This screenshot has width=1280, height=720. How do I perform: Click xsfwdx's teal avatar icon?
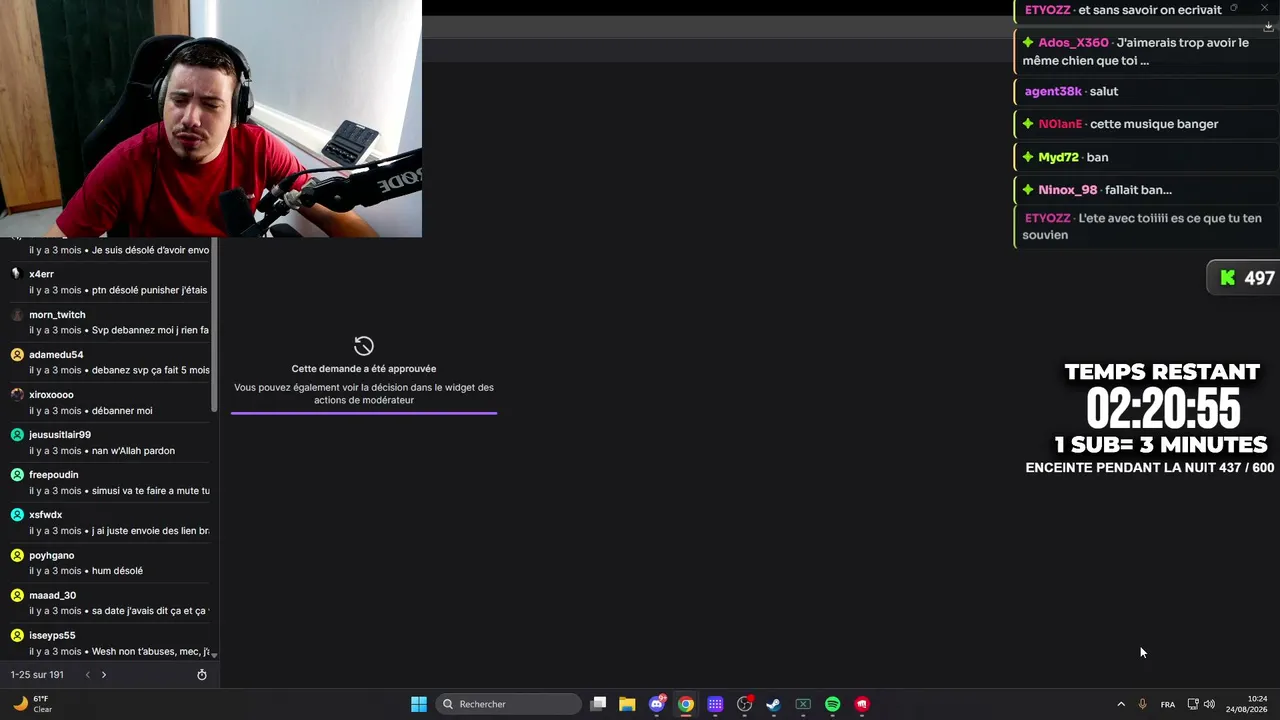tap(16, 514)
